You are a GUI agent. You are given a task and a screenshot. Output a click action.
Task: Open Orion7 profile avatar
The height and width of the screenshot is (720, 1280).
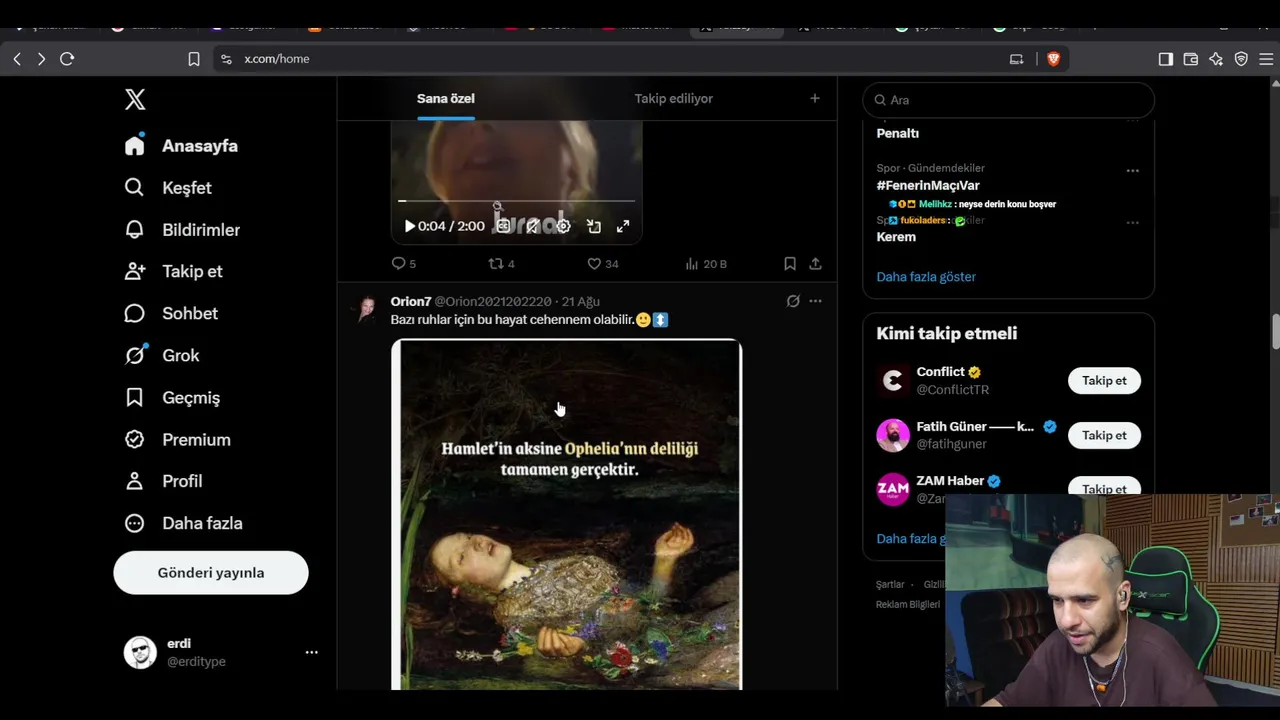pyautogui.click(x=367, y=308)
